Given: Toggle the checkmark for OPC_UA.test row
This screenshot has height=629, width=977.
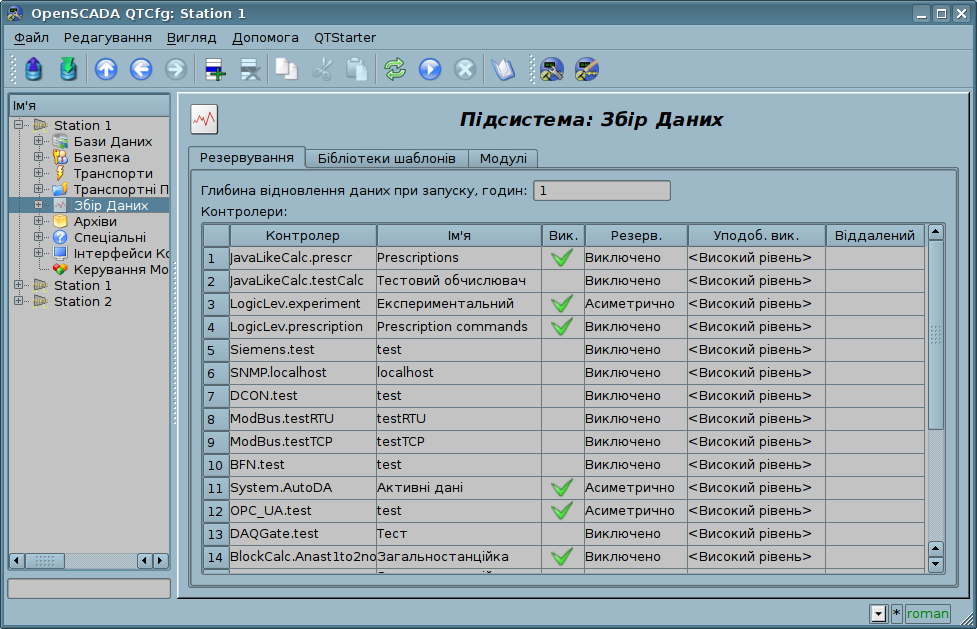Looking at the screenshot, I should click(561, 511).
